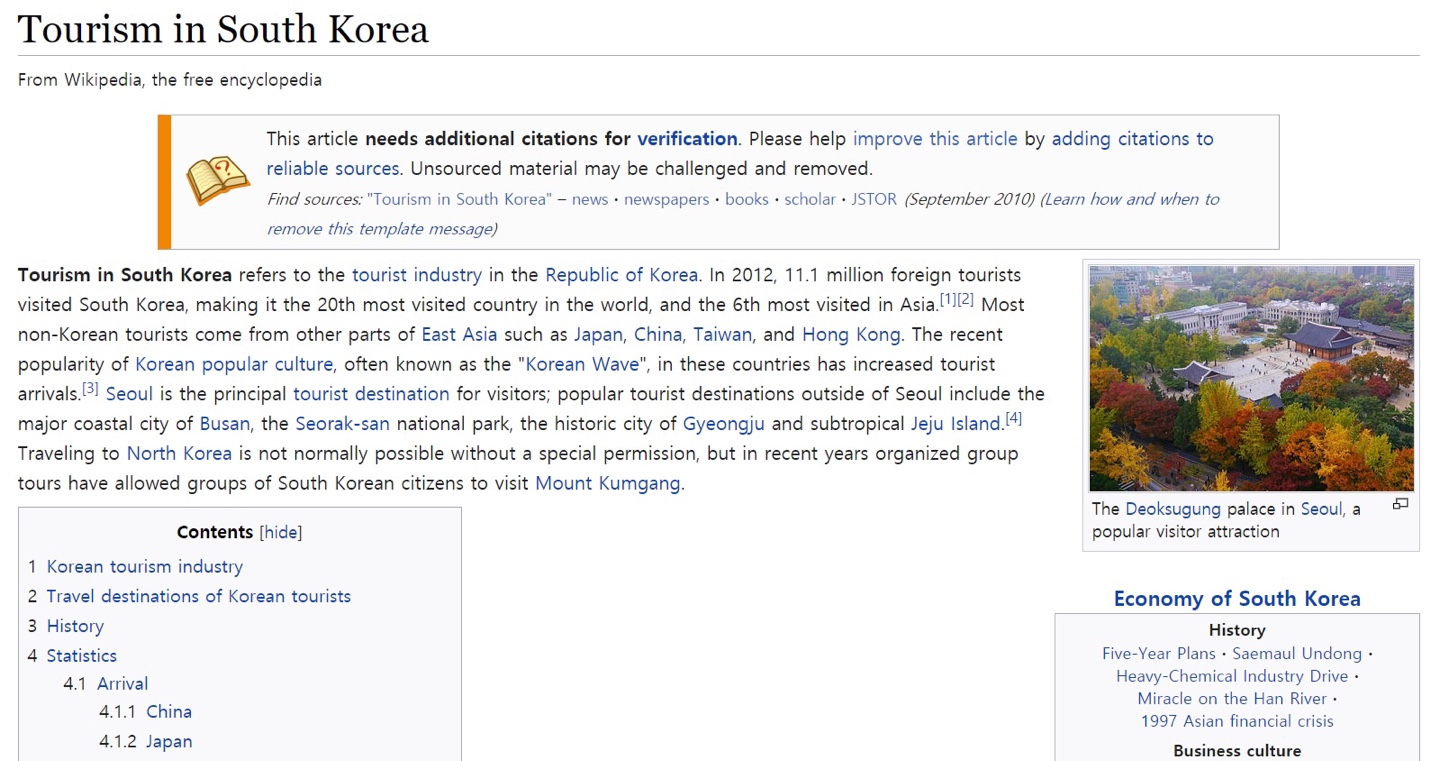The height and width of the screenshot is (761, 1440).
Task: Click the citation-needed book icon
Action: coord(217,181)
